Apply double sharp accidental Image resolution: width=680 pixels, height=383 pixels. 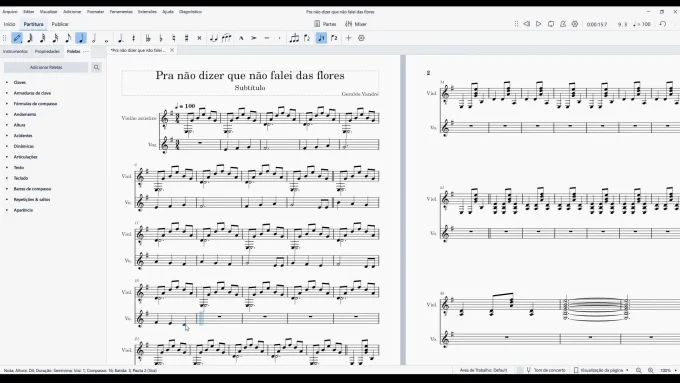[199, 38]
